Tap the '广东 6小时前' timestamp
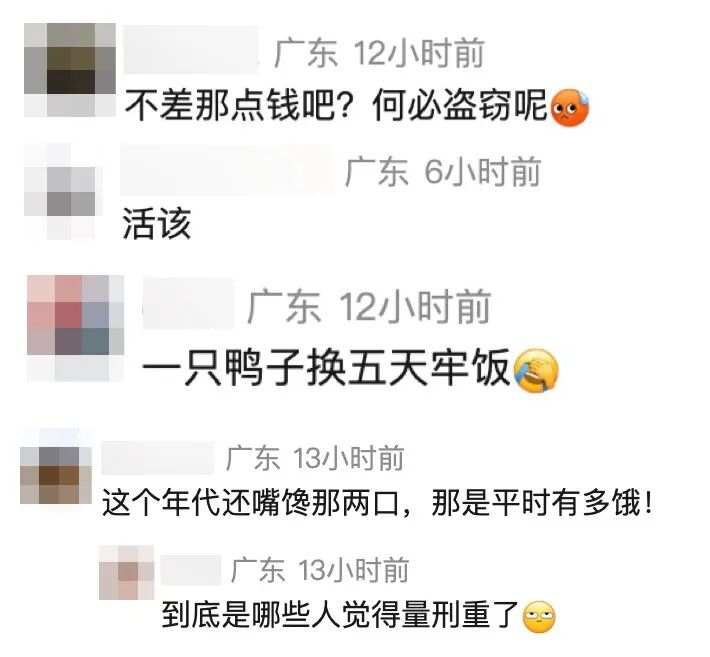The image size is (710, 657). (443, 172)
